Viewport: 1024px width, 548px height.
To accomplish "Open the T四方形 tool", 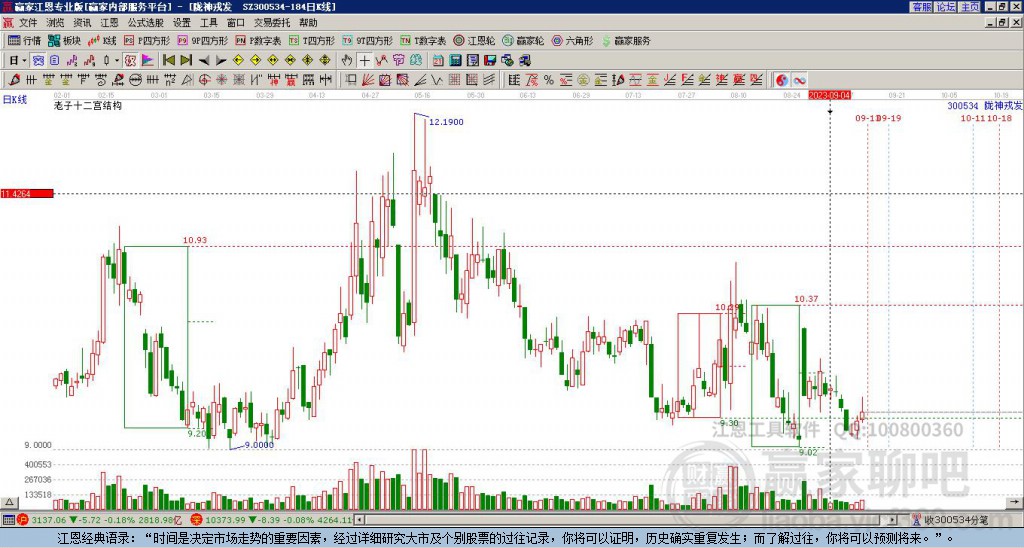I will click(x=312, y=40).
